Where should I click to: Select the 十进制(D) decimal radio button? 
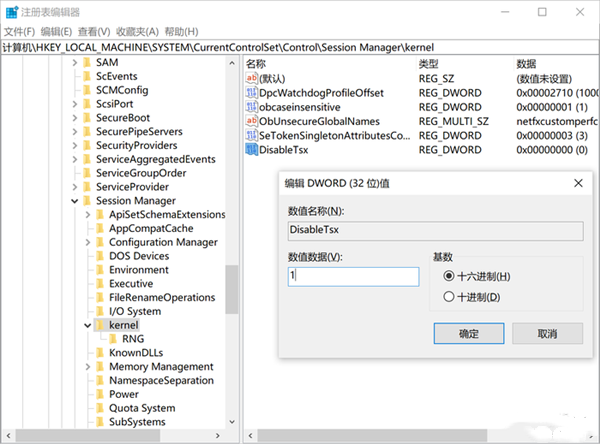coord(449,297)
